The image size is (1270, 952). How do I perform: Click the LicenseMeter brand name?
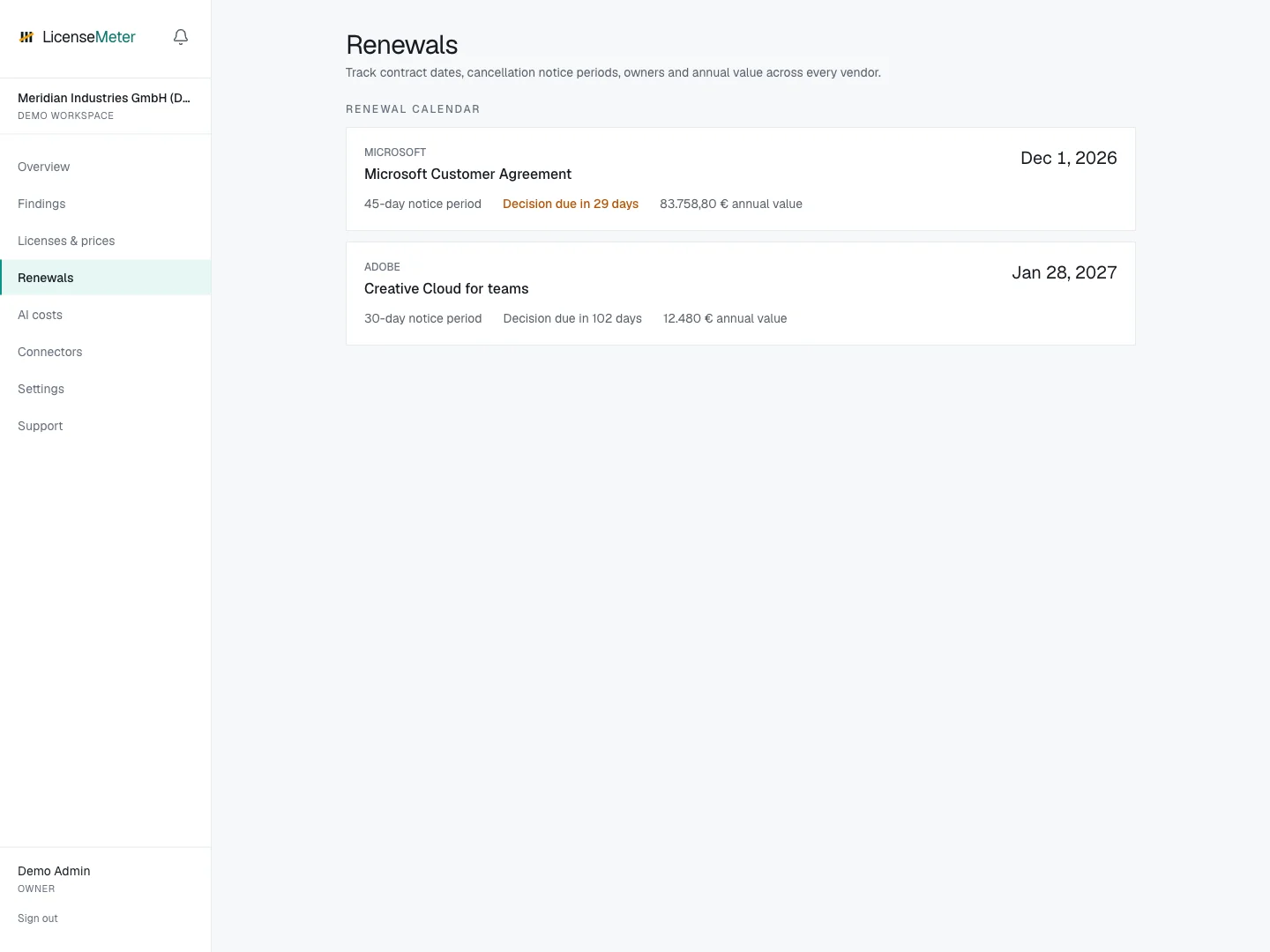(89, 37)
